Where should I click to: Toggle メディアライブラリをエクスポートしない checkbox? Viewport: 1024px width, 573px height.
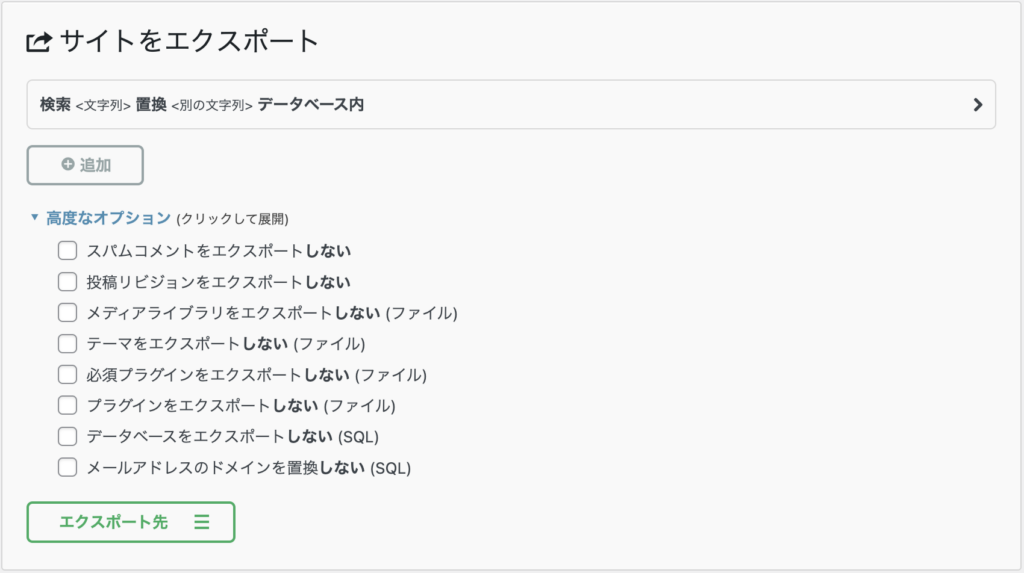pyautogui.click(x=67, y=313)
